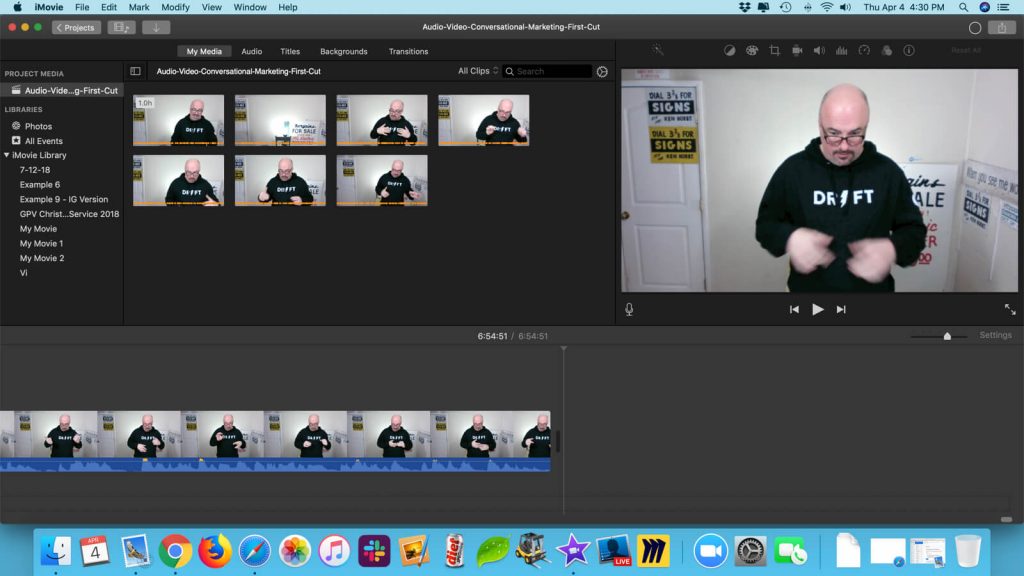Image resolution: width=1024 pixels, height=576 pixels.
Task: Click the timeline zoom slider
Action: [947, 336]
